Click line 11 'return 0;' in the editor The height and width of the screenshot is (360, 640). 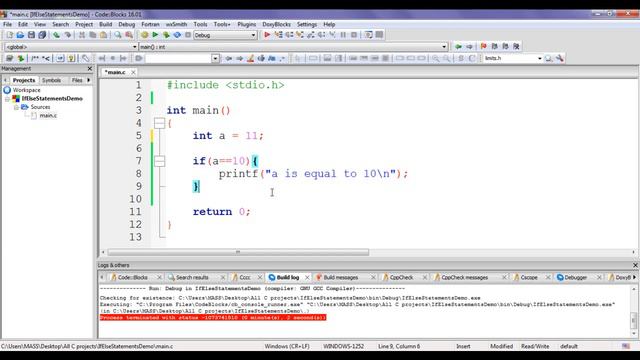click(221, 212)
